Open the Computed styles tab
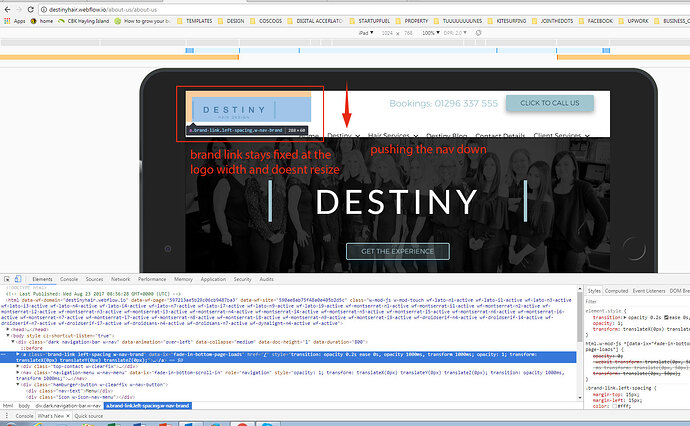 pyautogui.click(x=616, y=291)
